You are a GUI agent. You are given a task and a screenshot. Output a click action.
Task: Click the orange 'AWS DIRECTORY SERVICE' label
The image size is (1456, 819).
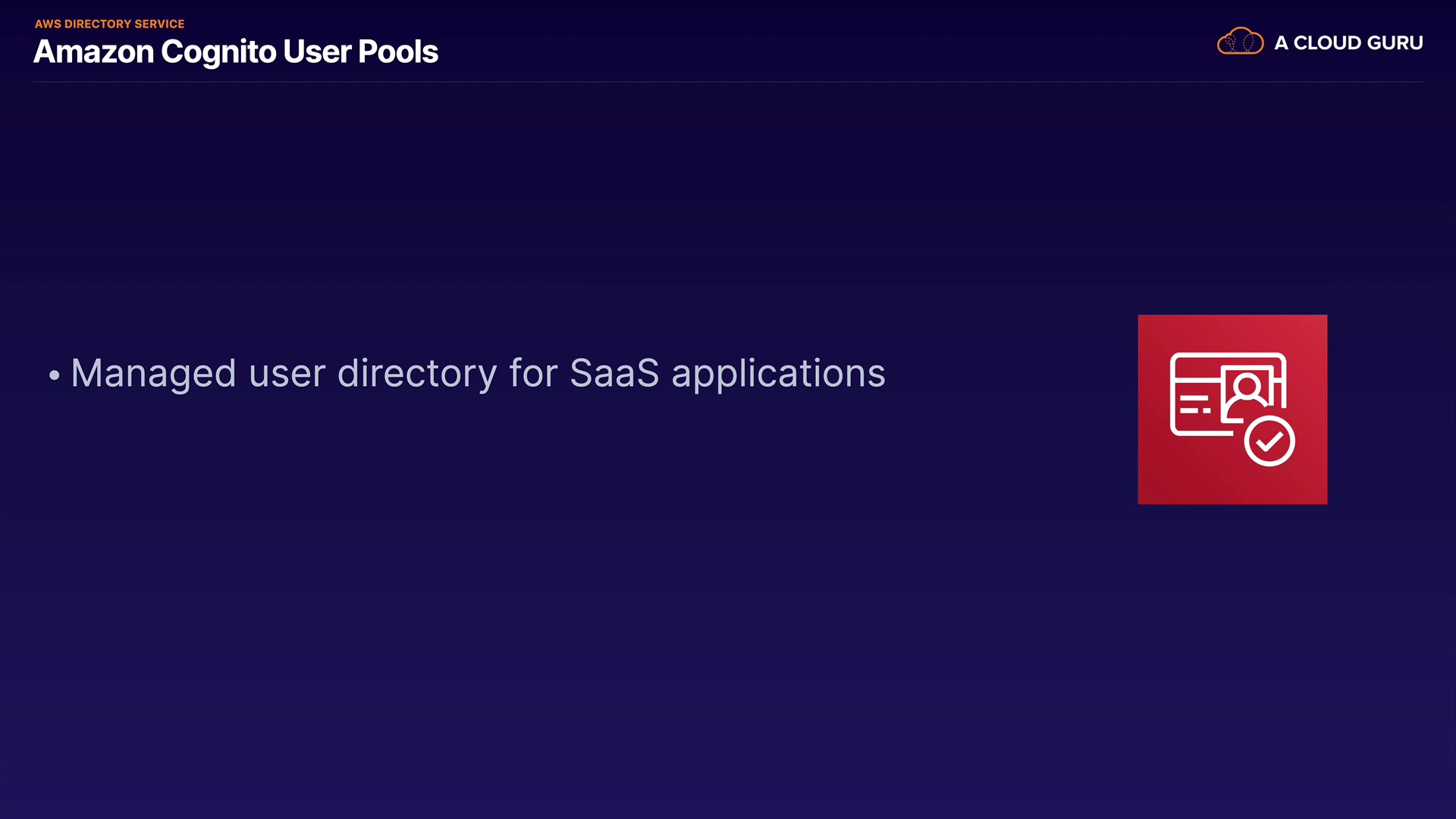(x=110, y=24)
